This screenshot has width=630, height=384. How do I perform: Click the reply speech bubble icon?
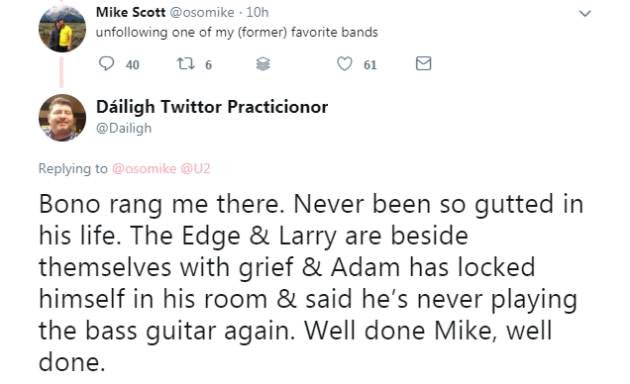point(106,63)
